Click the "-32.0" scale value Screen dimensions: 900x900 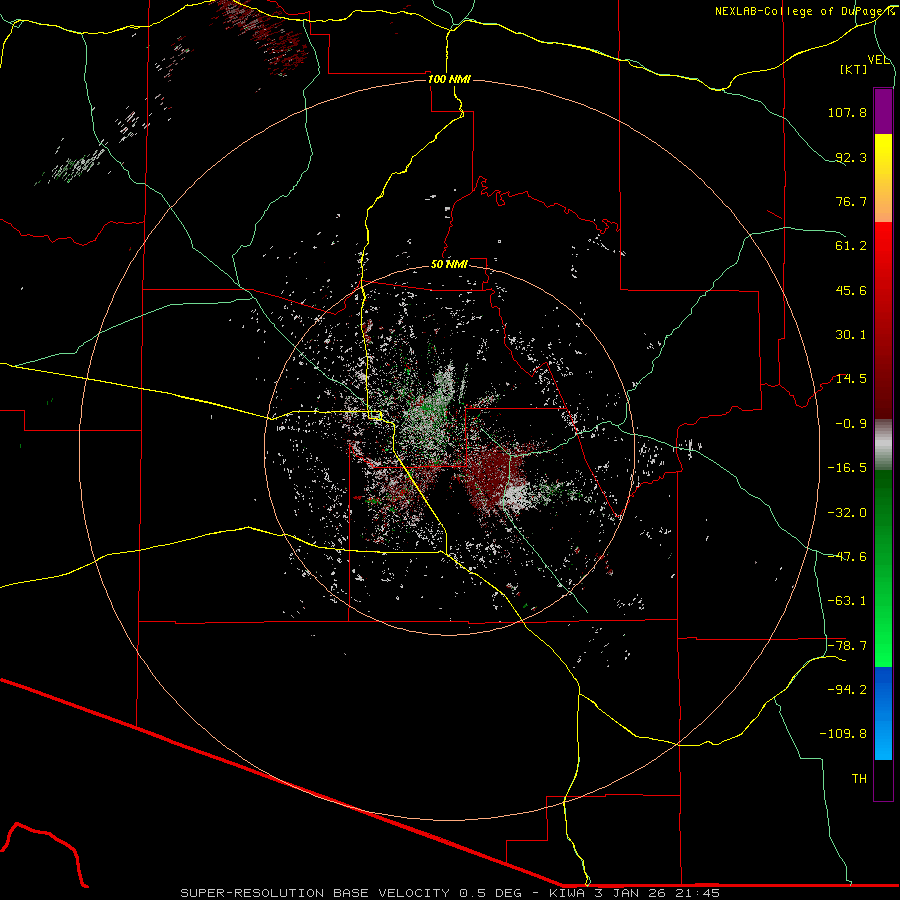[x=847, y=513]
